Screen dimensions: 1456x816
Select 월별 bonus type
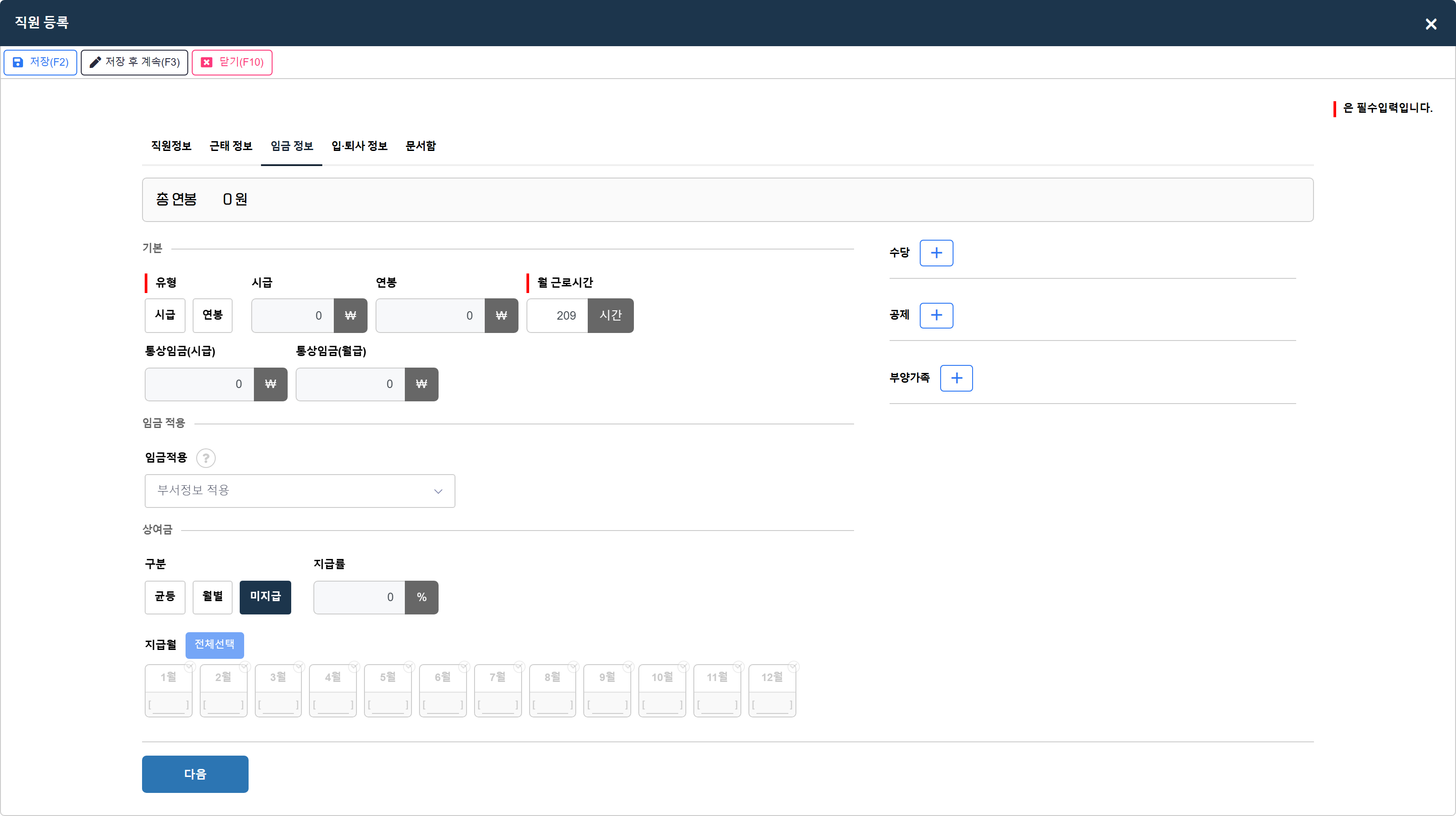pos(213,597)
